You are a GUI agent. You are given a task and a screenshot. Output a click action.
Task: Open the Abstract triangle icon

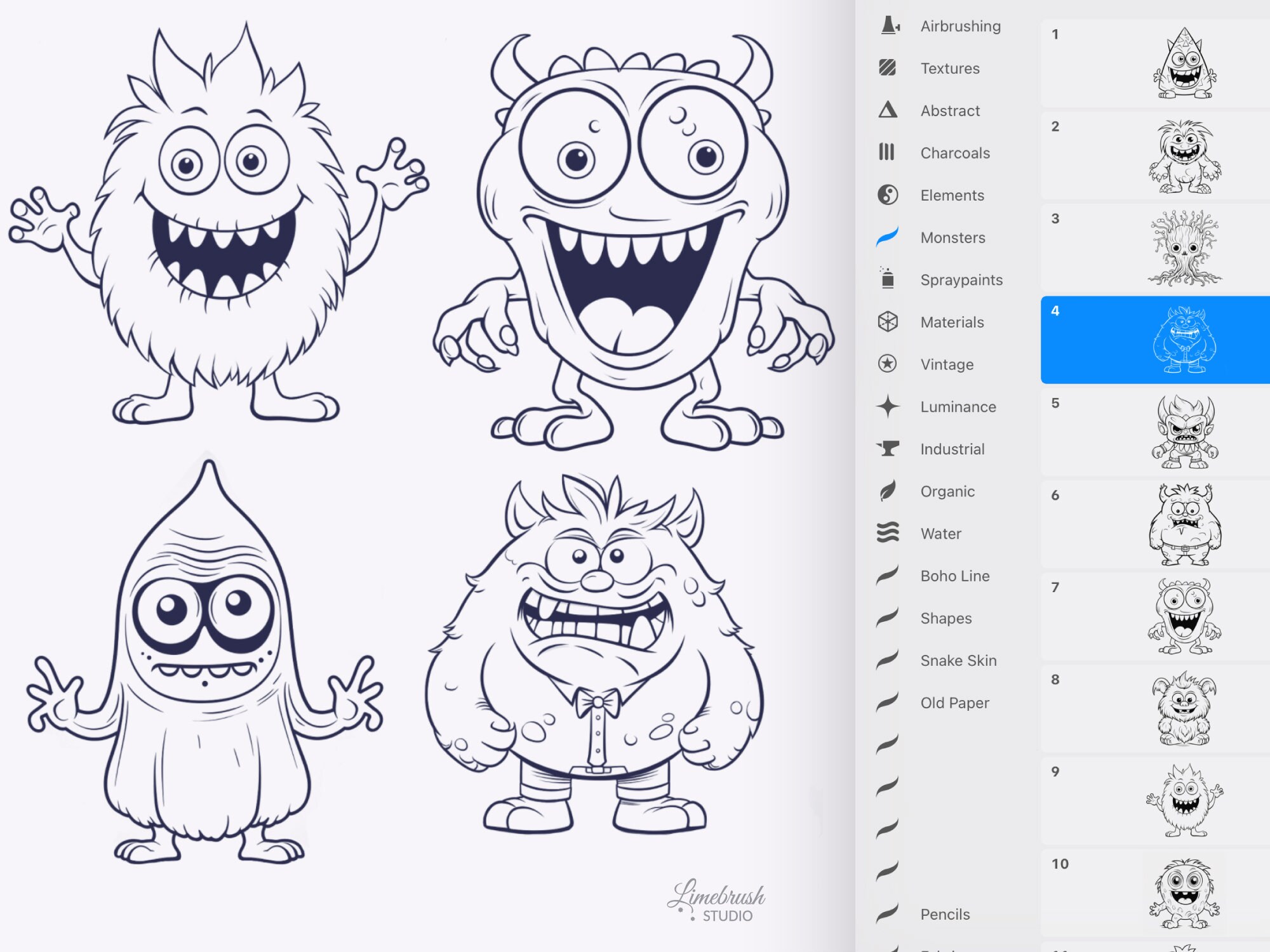[888, 110]
